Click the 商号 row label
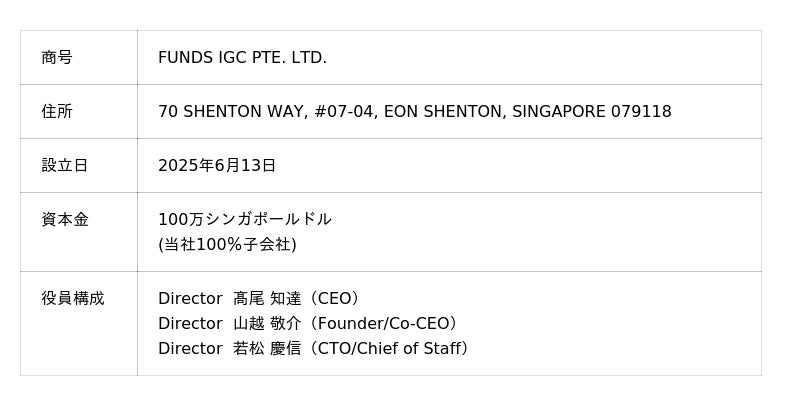800x406 pixels. point(57,58)
